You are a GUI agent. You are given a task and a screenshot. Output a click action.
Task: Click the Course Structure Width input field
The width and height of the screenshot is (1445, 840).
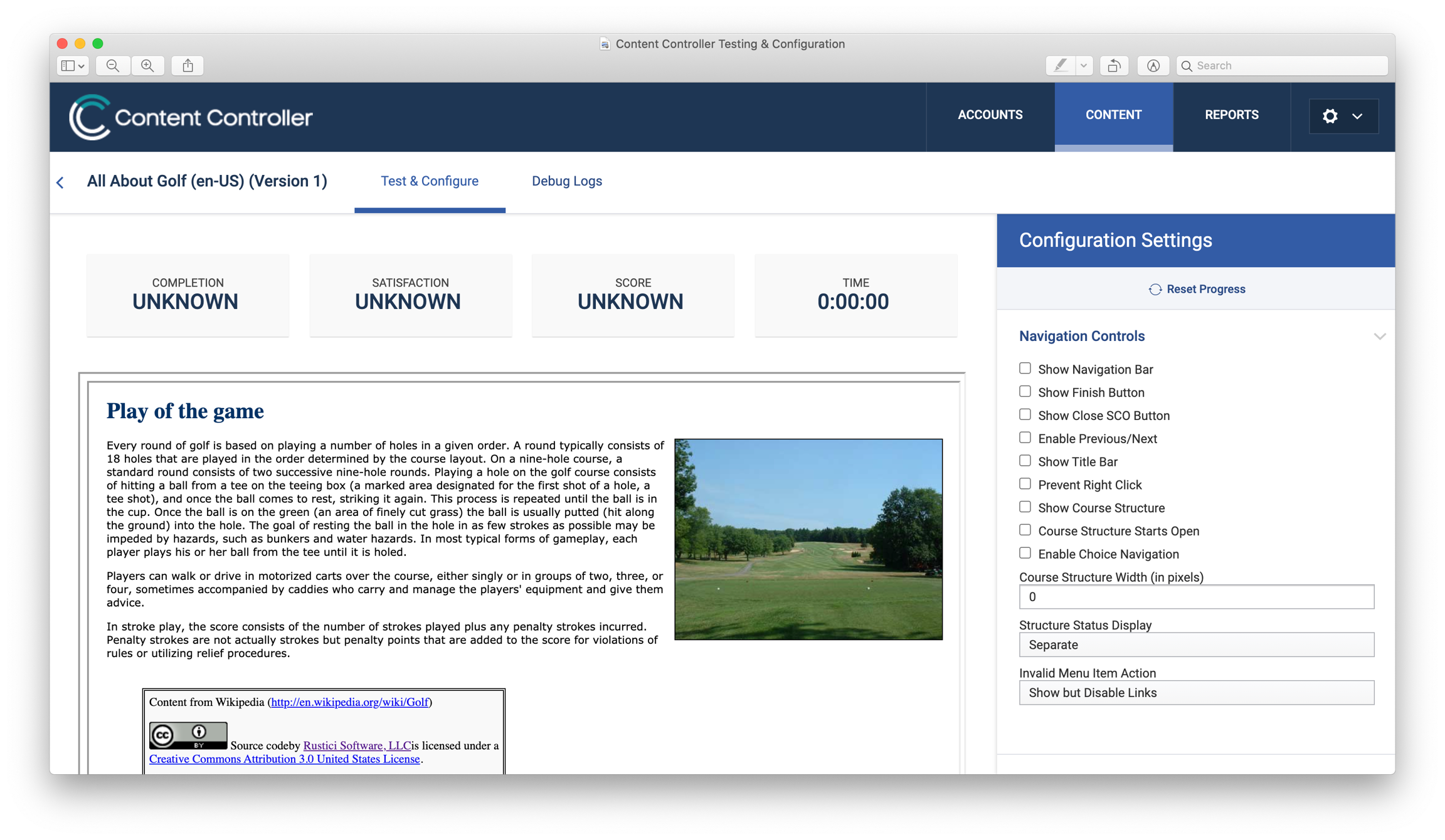point(1196,597)
